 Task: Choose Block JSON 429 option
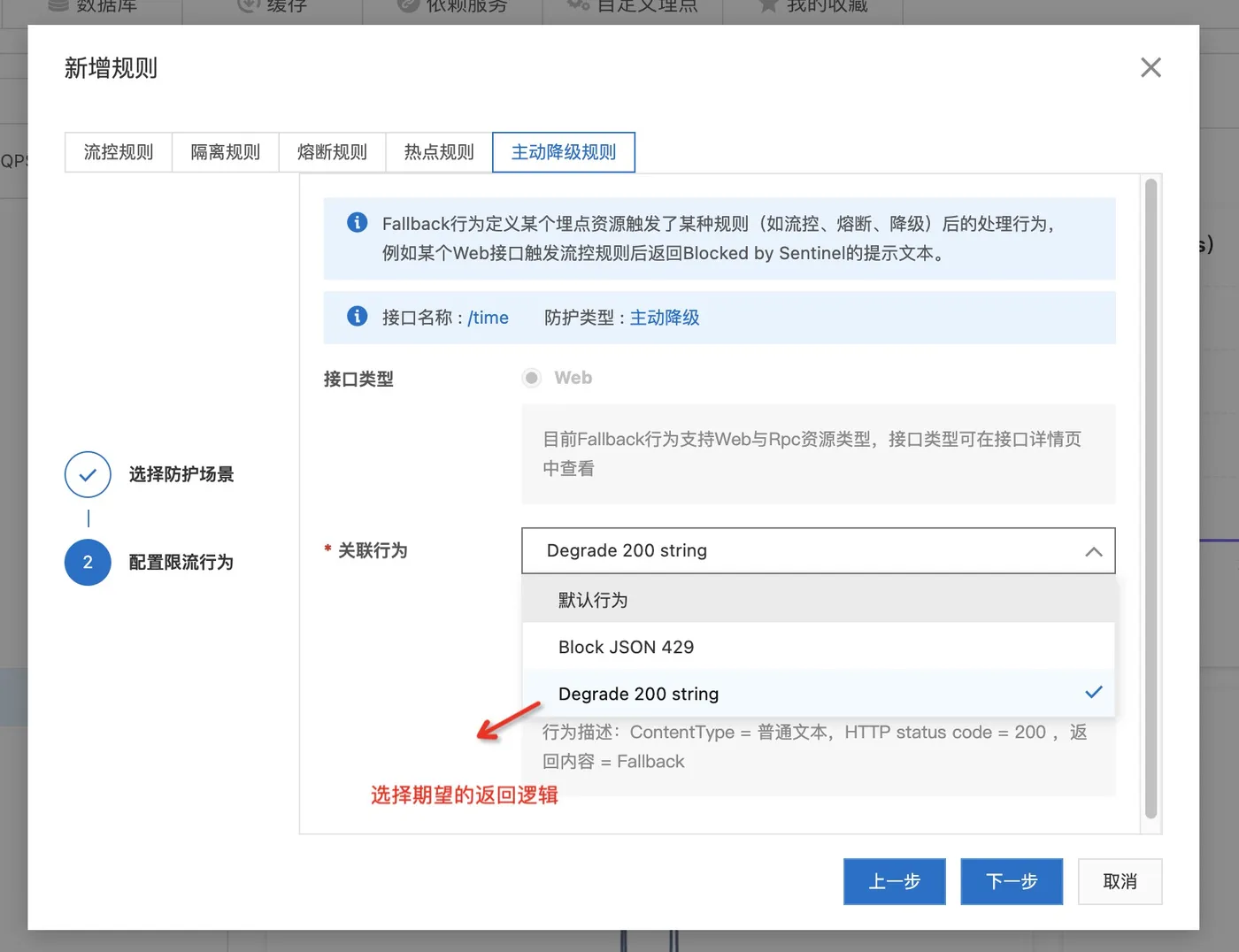[818, 647]
